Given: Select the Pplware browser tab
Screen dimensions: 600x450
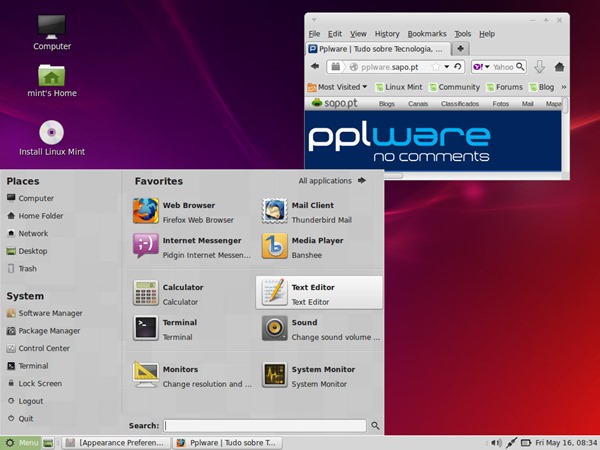Looking at the screenshot, I should tap(378, 49).
